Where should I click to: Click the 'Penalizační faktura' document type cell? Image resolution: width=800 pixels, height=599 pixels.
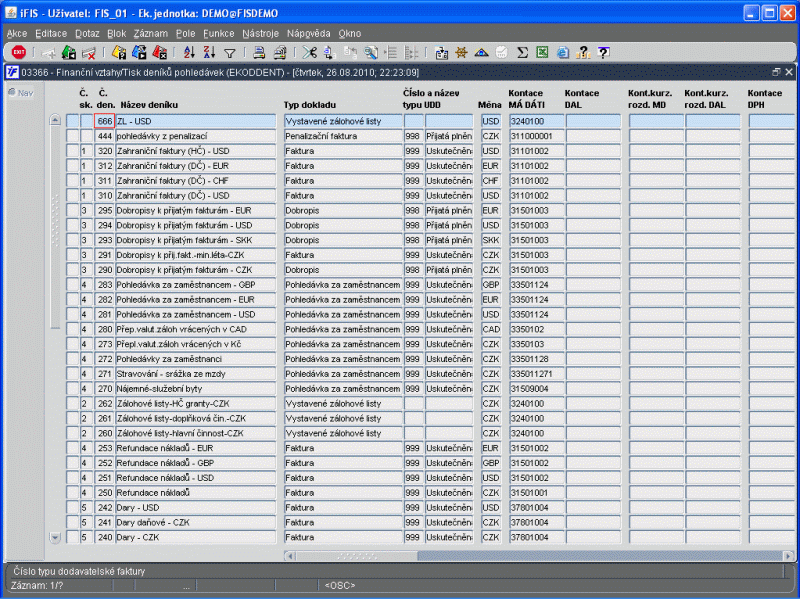343,136
